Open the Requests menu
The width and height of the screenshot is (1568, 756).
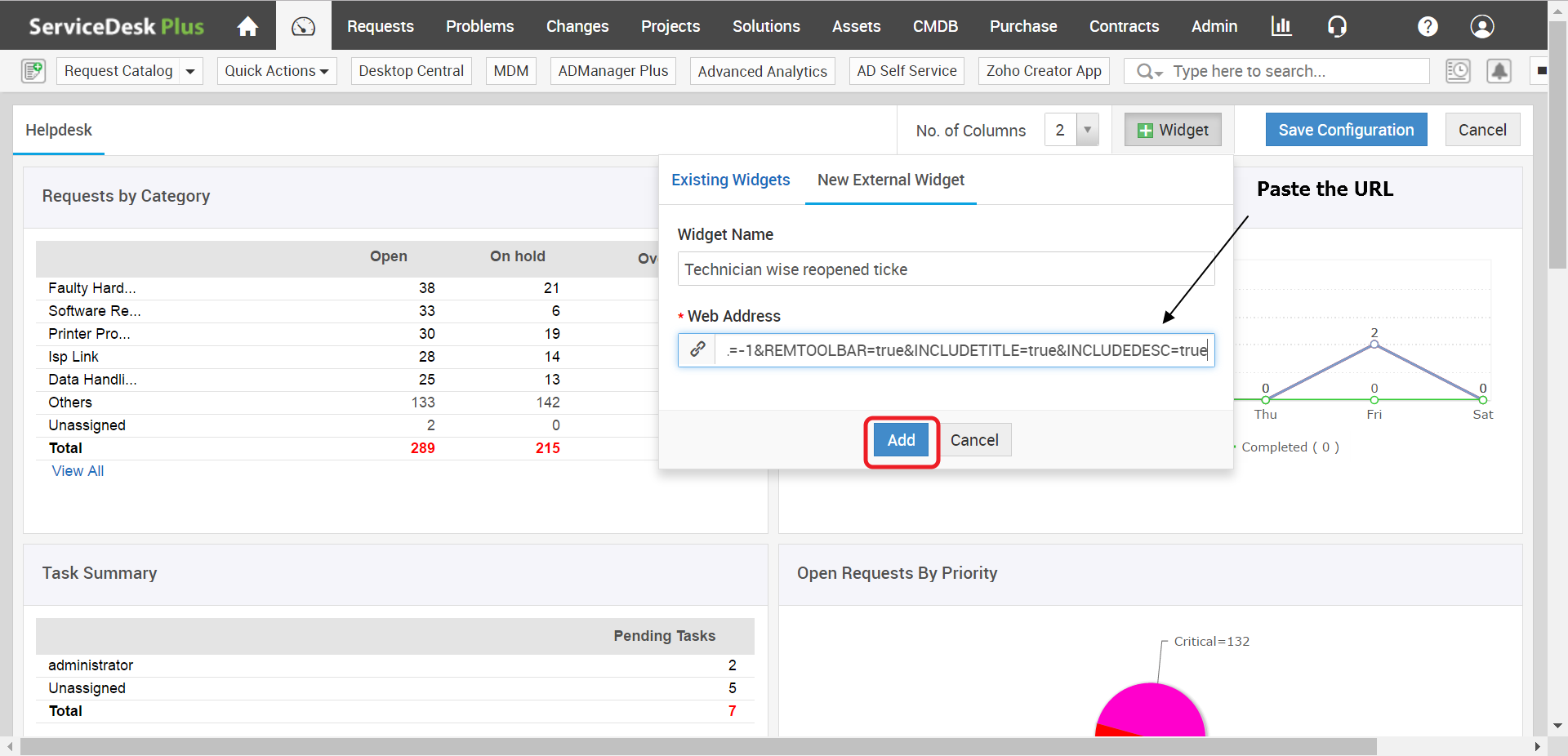381,26
